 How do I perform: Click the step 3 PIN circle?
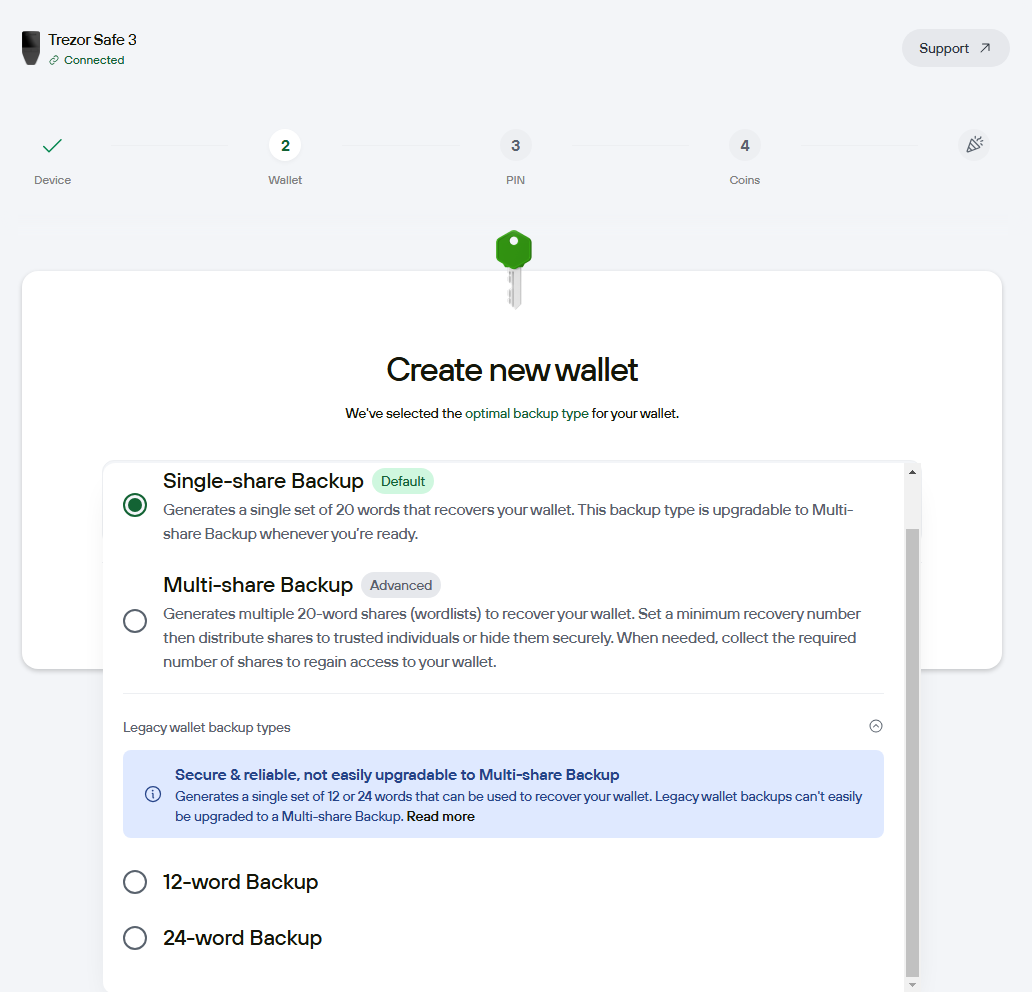coord(515,145)
